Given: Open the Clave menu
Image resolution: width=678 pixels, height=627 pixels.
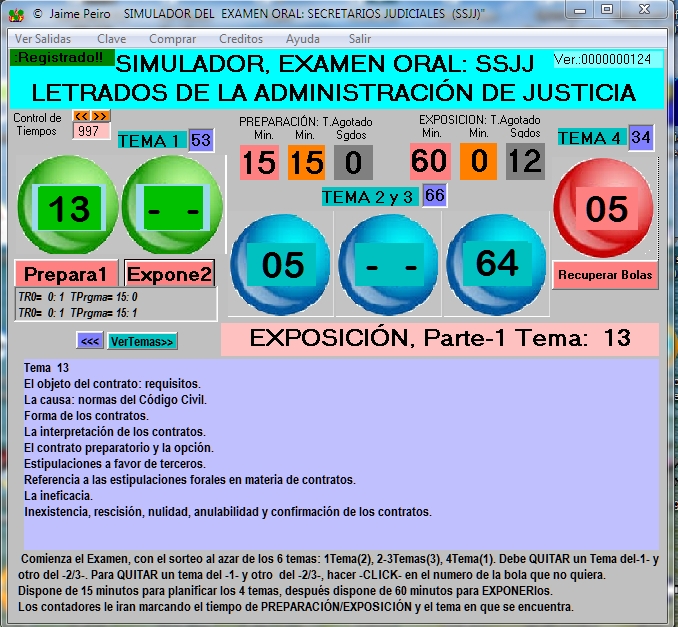Looking at the screenshot, I should point(111,38).
